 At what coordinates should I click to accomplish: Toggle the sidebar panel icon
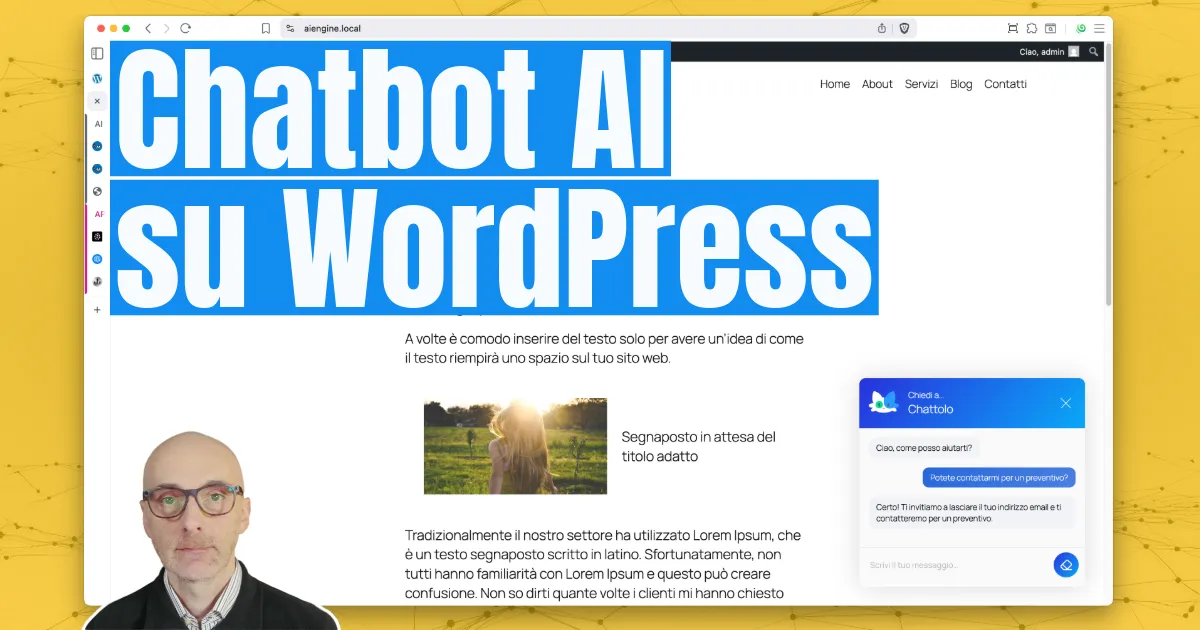click(x=96, y=53)
